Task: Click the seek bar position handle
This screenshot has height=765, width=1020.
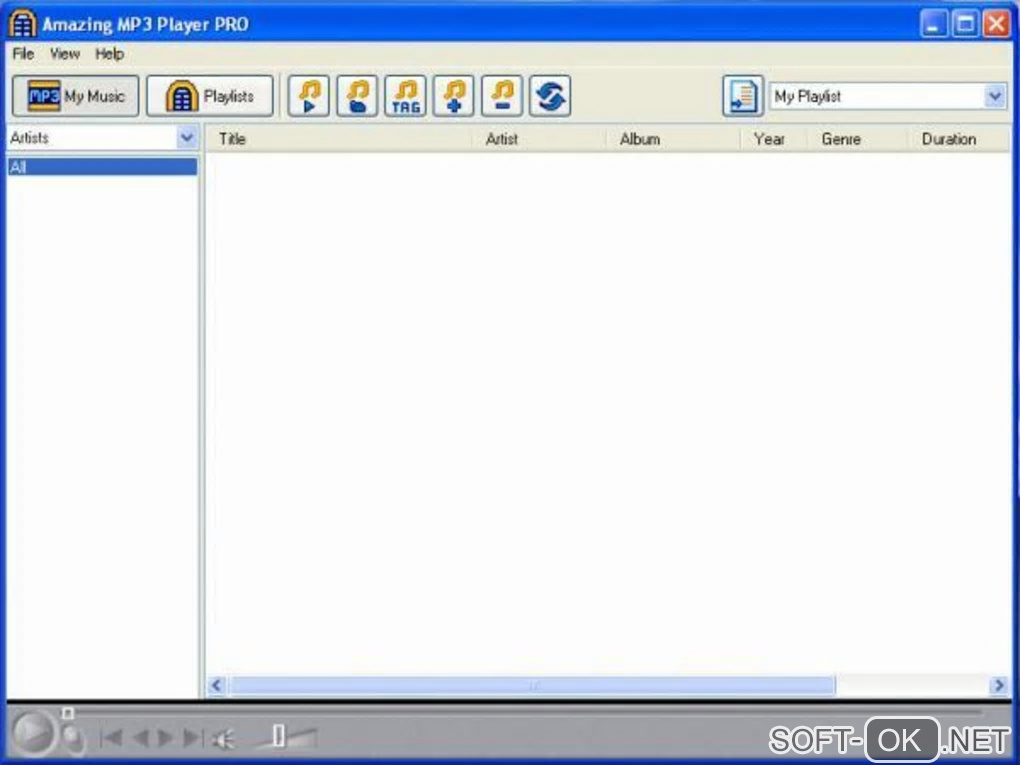Action: (x=68, y=714)
